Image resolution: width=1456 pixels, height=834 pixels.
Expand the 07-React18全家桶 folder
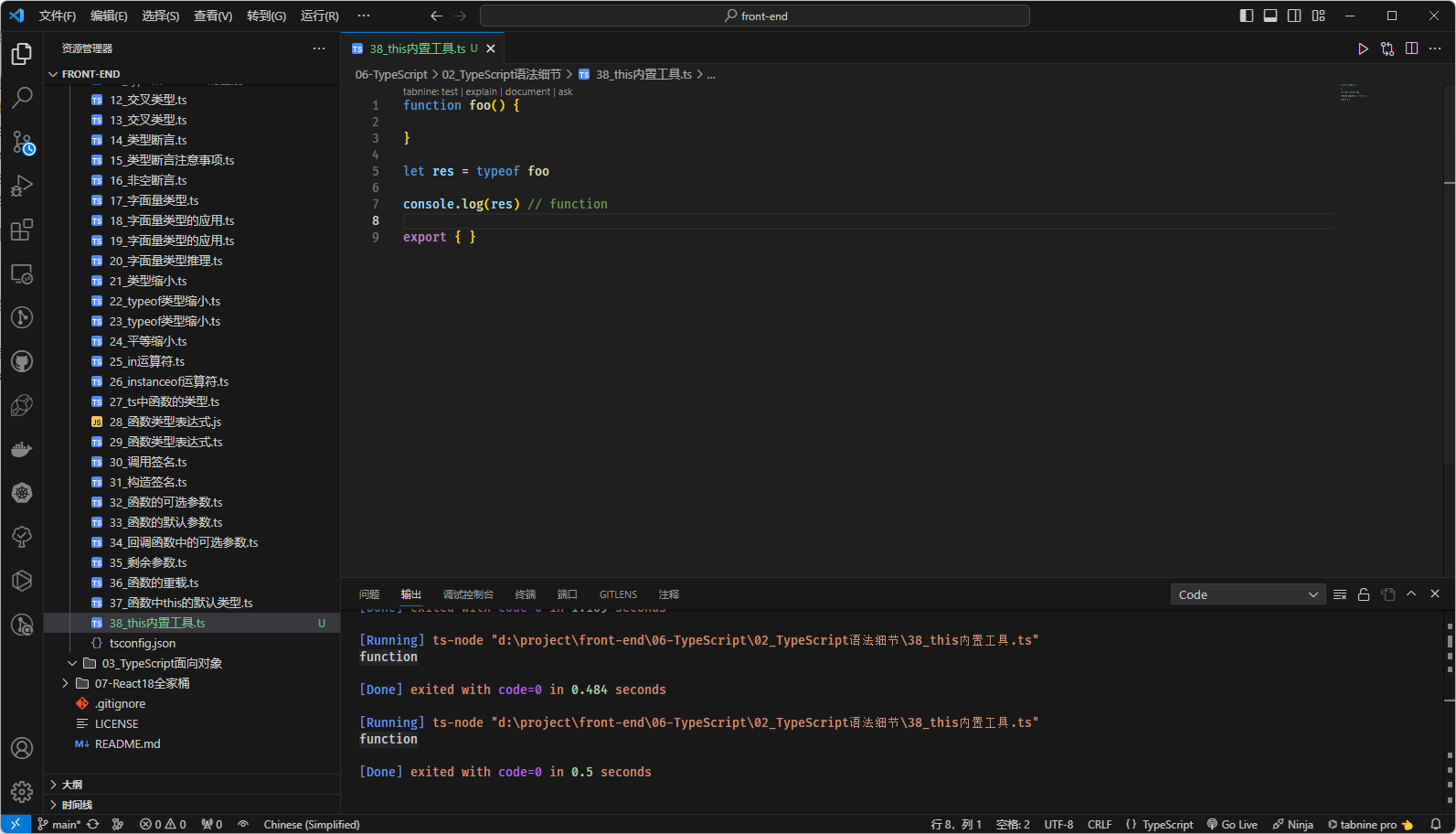point(142,683)
